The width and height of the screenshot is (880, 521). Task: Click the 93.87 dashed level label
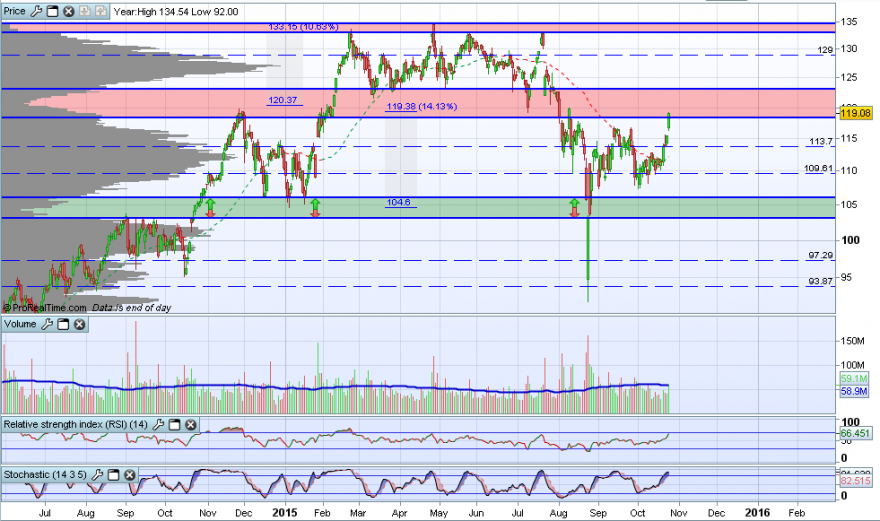pos(821,281)
